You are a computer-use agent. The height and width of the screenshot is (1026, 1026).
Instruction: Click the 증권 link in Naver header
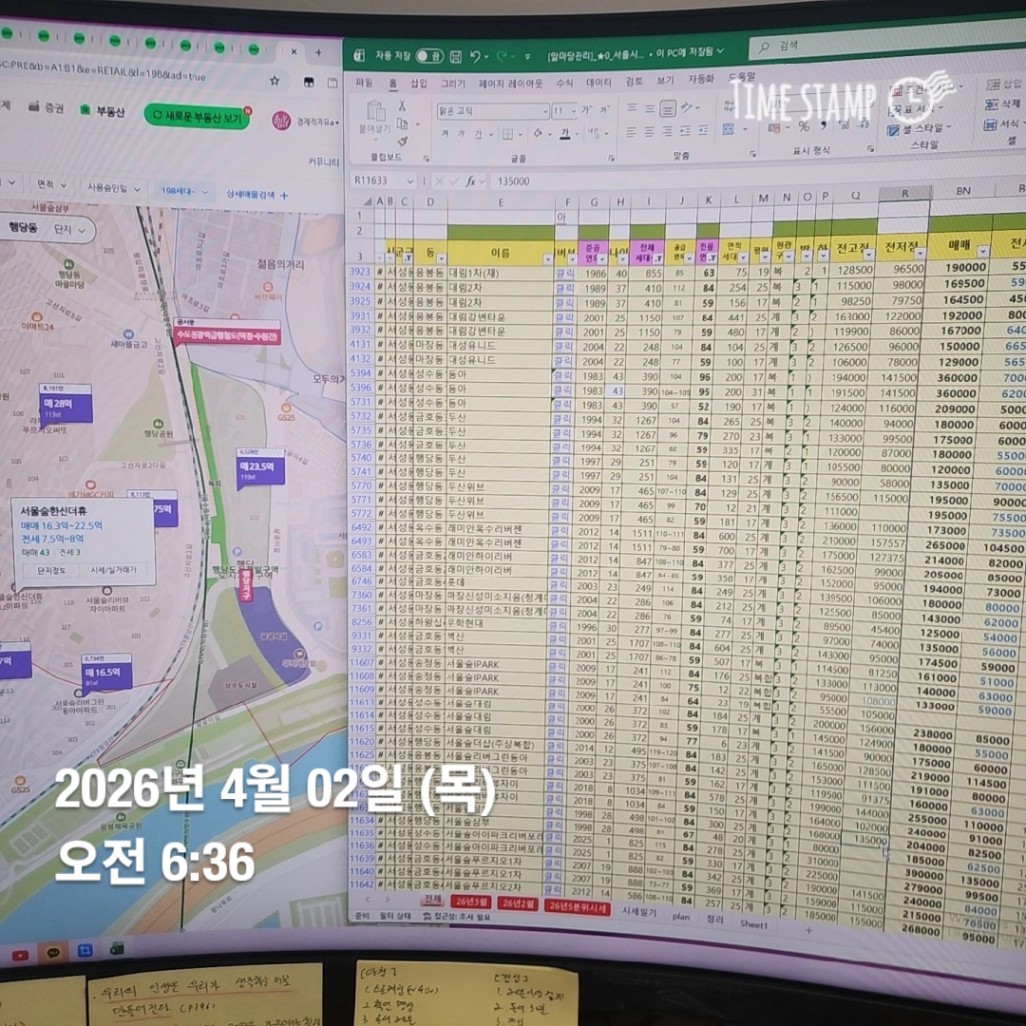point(46,107)
